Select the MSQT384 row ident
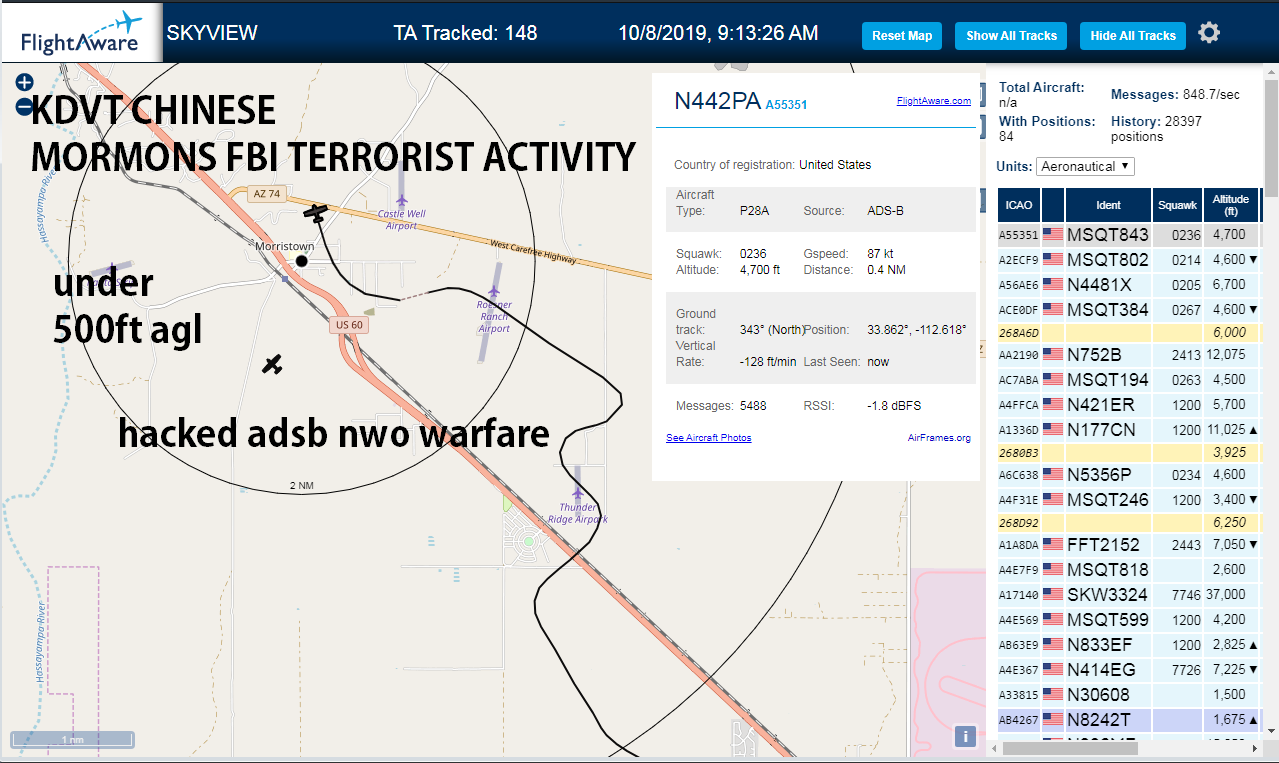 point(1108,310)
